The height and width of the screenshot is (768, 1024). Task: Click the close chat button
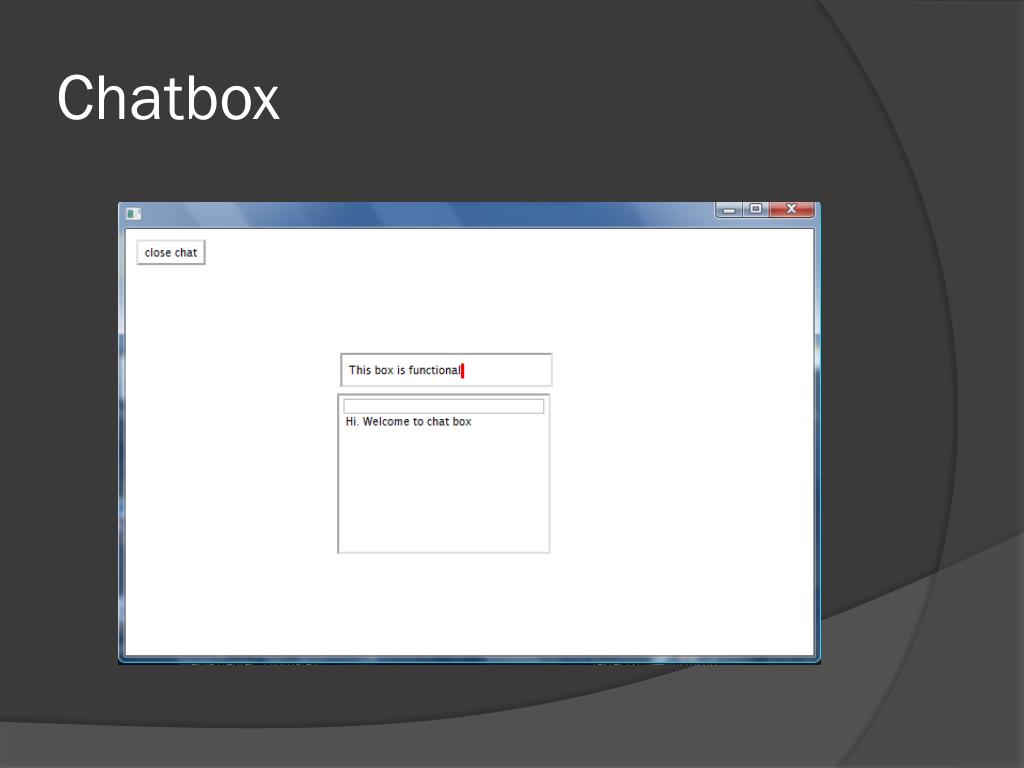[170, 253]
